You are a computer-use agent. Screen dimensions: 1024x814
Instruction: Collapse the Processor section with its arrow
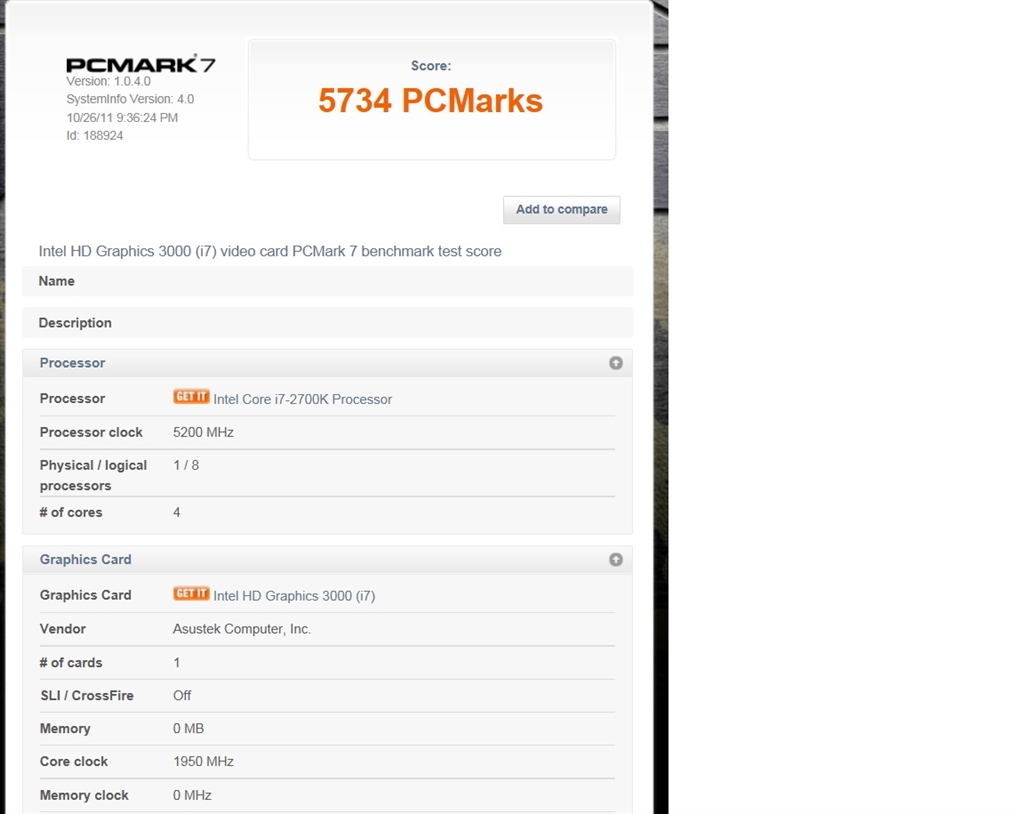click(615, 363)
